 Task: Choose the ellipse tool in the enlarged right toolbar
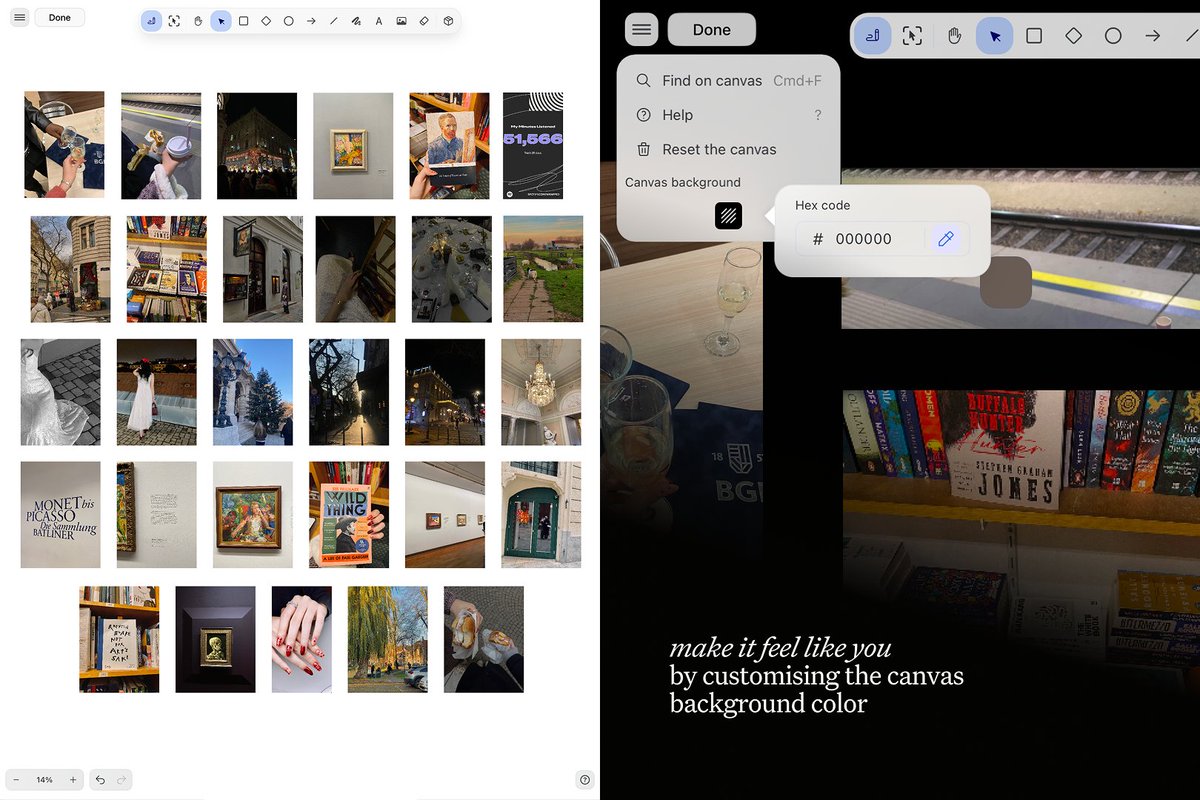1113,36
